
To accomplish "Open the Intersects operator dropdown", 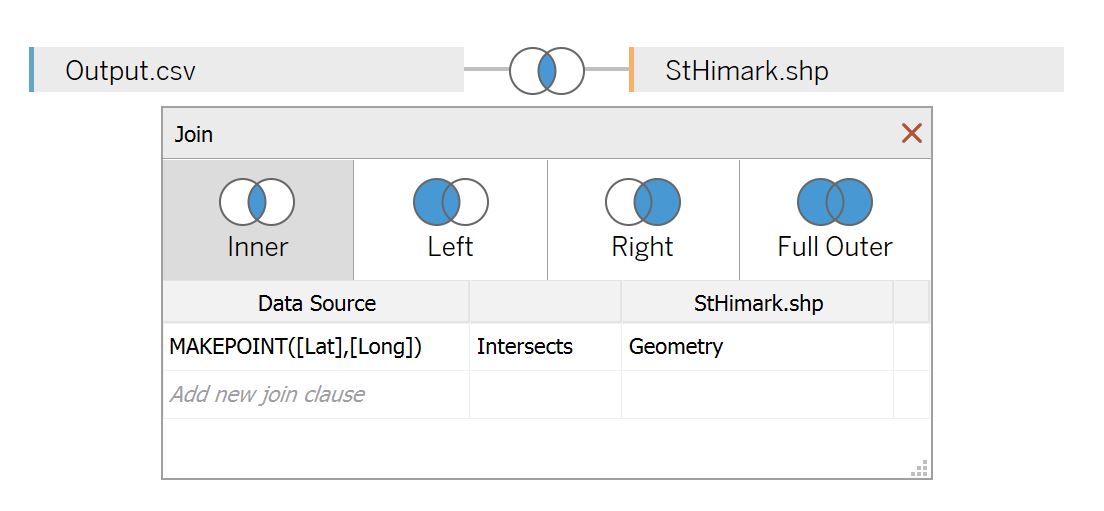I will click(x=545, y=346).
